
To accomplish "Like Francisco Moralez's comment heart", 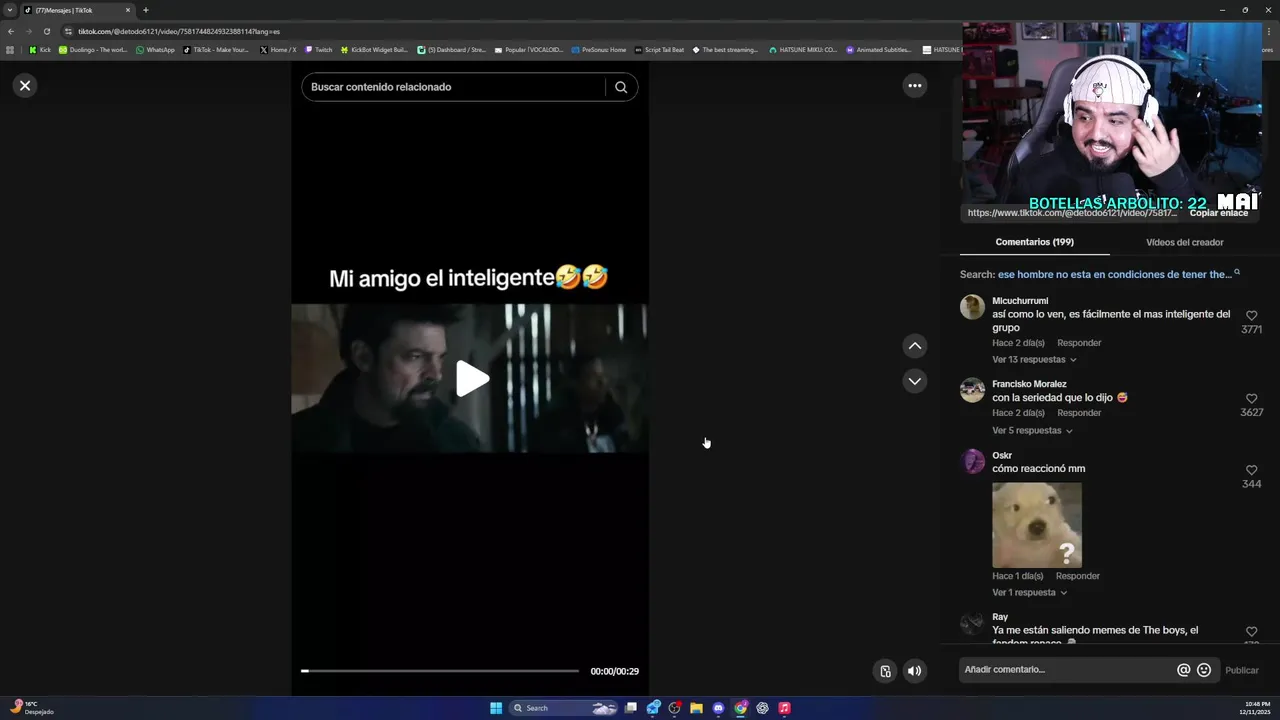I will [1251, 399].
